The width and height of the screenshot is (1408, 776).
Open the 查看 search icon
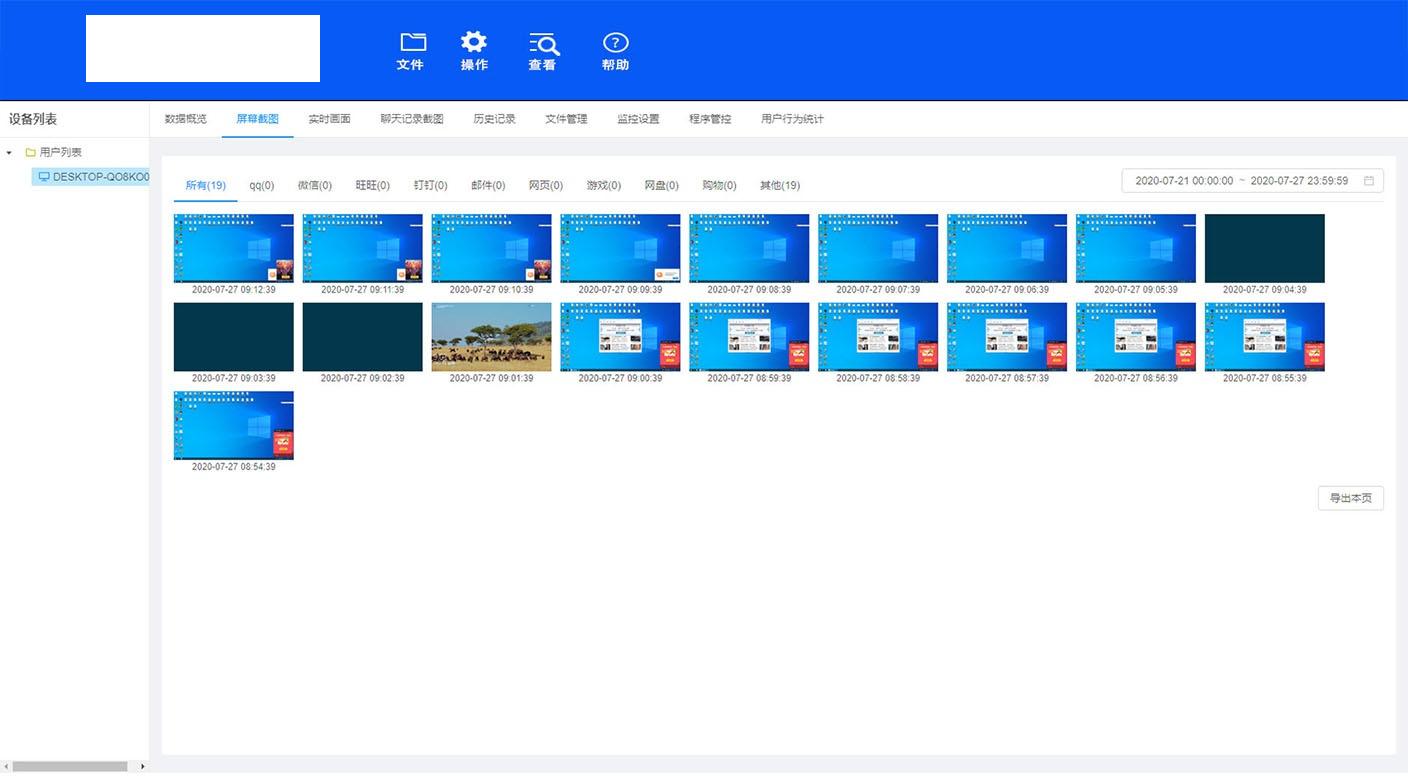543,43
